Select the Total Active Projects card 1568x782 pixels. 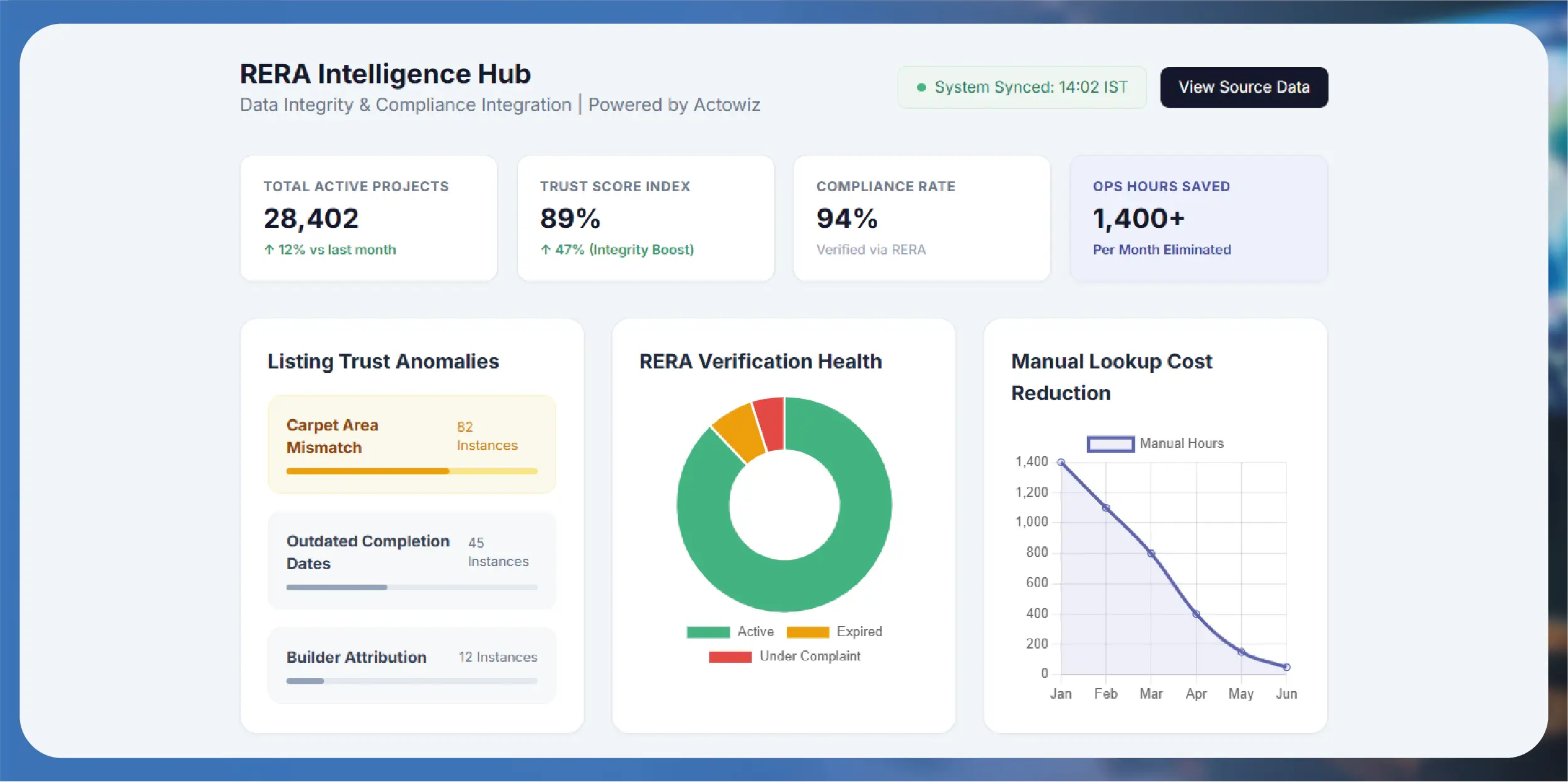(x=369, y=218)
